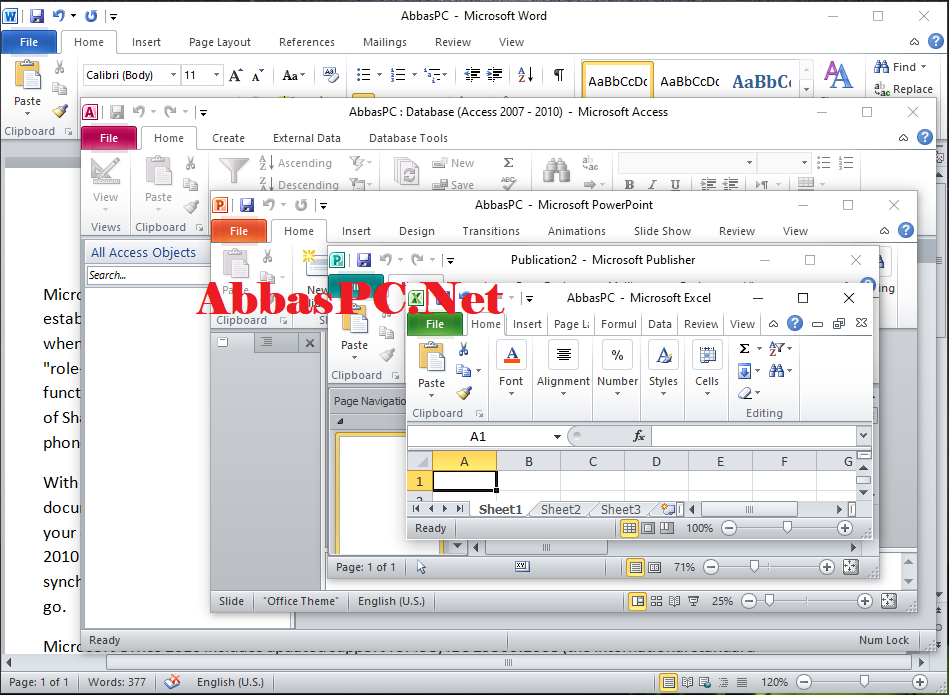
Task: Select Normal view icon in PowerPoint status bar
Action: pos(637,601)
